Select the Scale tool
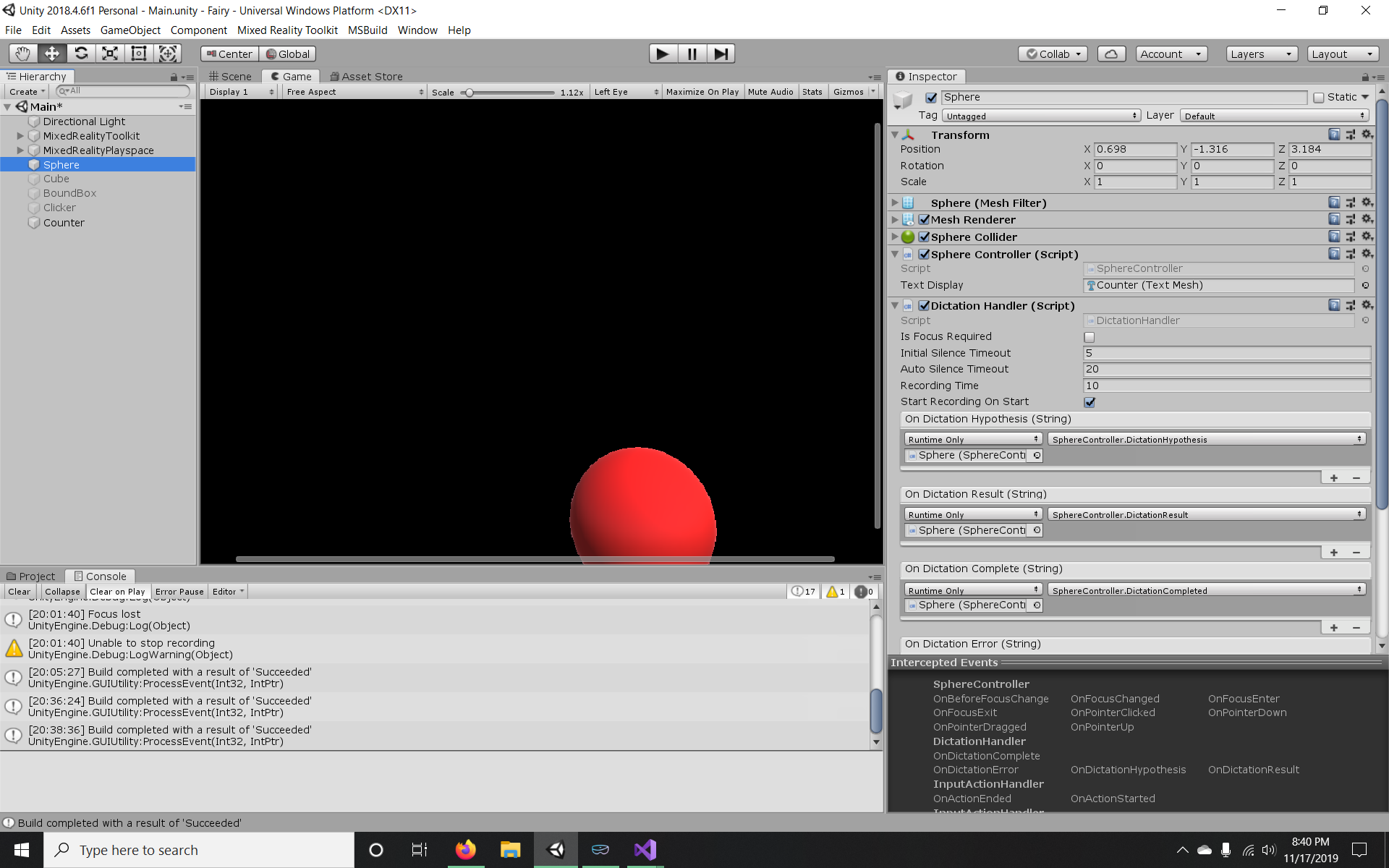1389x868 pixels. tap(109, 53)
